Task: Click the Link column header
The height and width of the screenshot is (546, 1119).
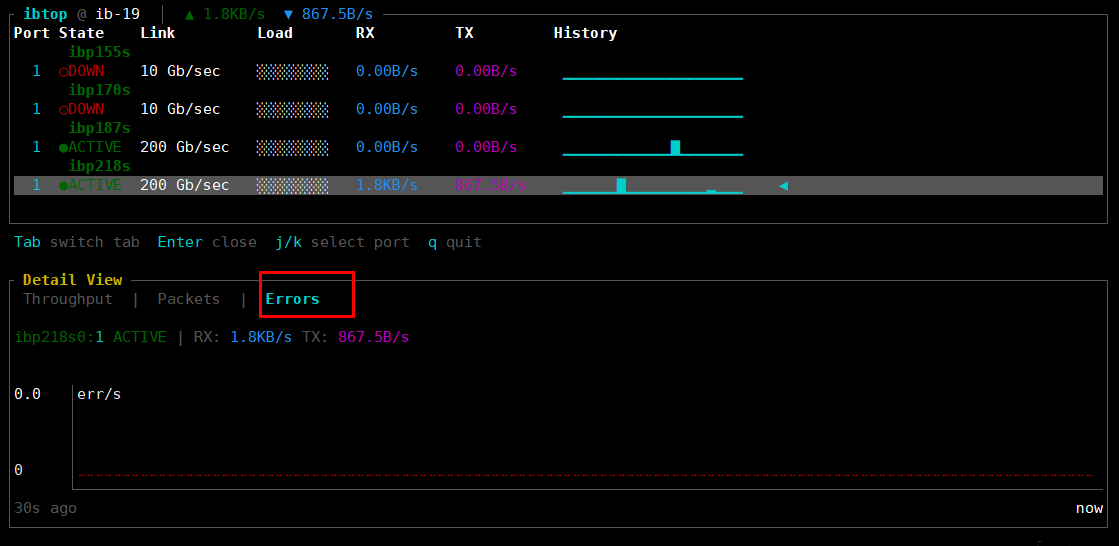Action: (158, 33)
